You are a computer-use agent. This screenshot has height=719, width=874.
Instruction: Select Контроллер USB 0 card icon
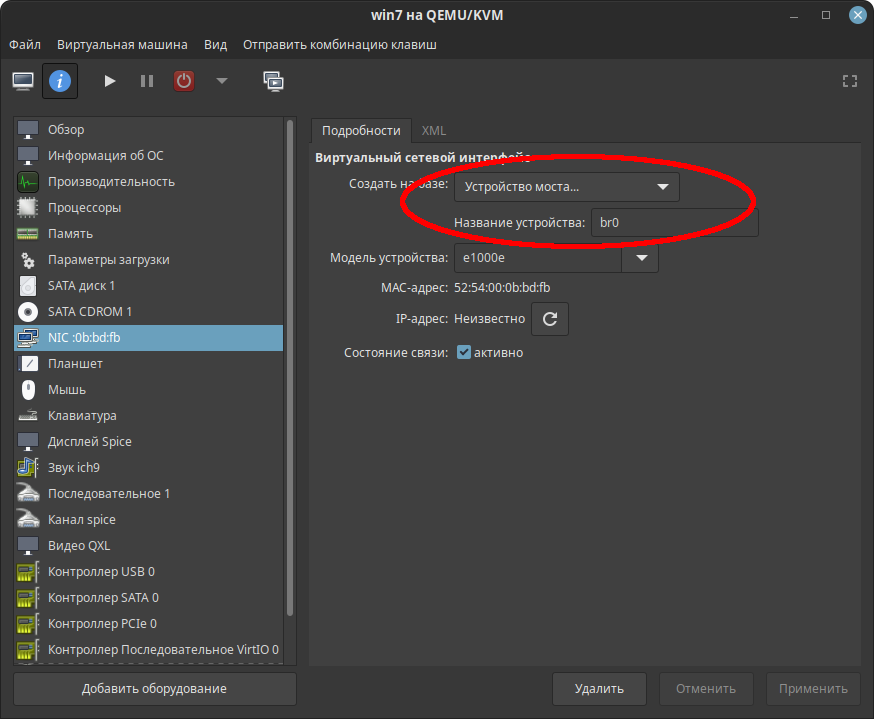(x=28, y=572)
